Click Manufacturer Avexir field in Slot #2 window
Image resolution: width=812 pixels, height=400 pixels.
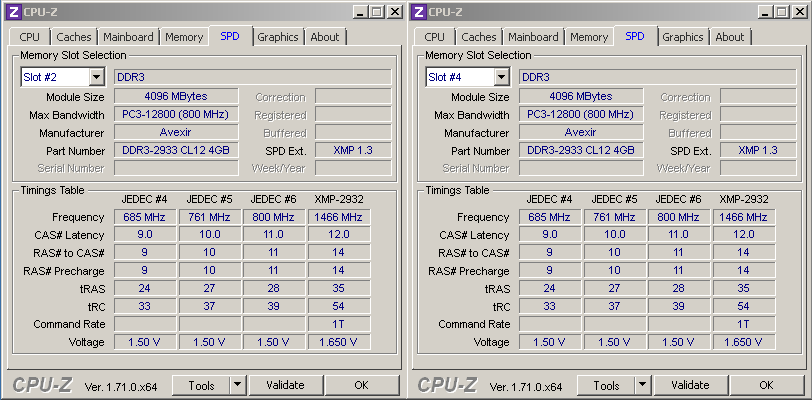tap(176, 132)
